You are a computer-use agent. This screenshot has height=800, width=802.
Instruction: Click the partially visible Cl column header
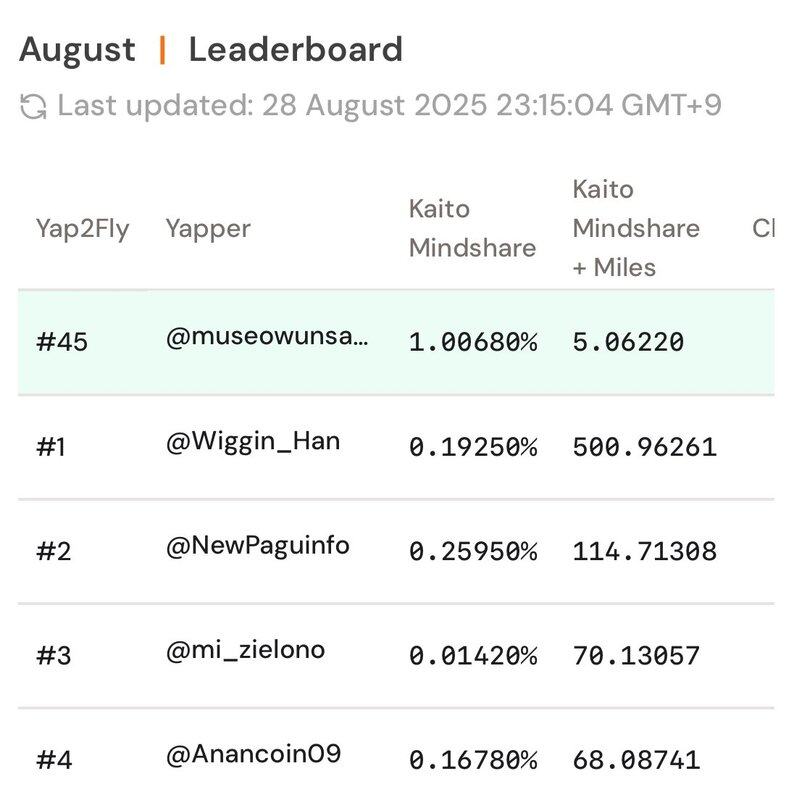point(763,229)
